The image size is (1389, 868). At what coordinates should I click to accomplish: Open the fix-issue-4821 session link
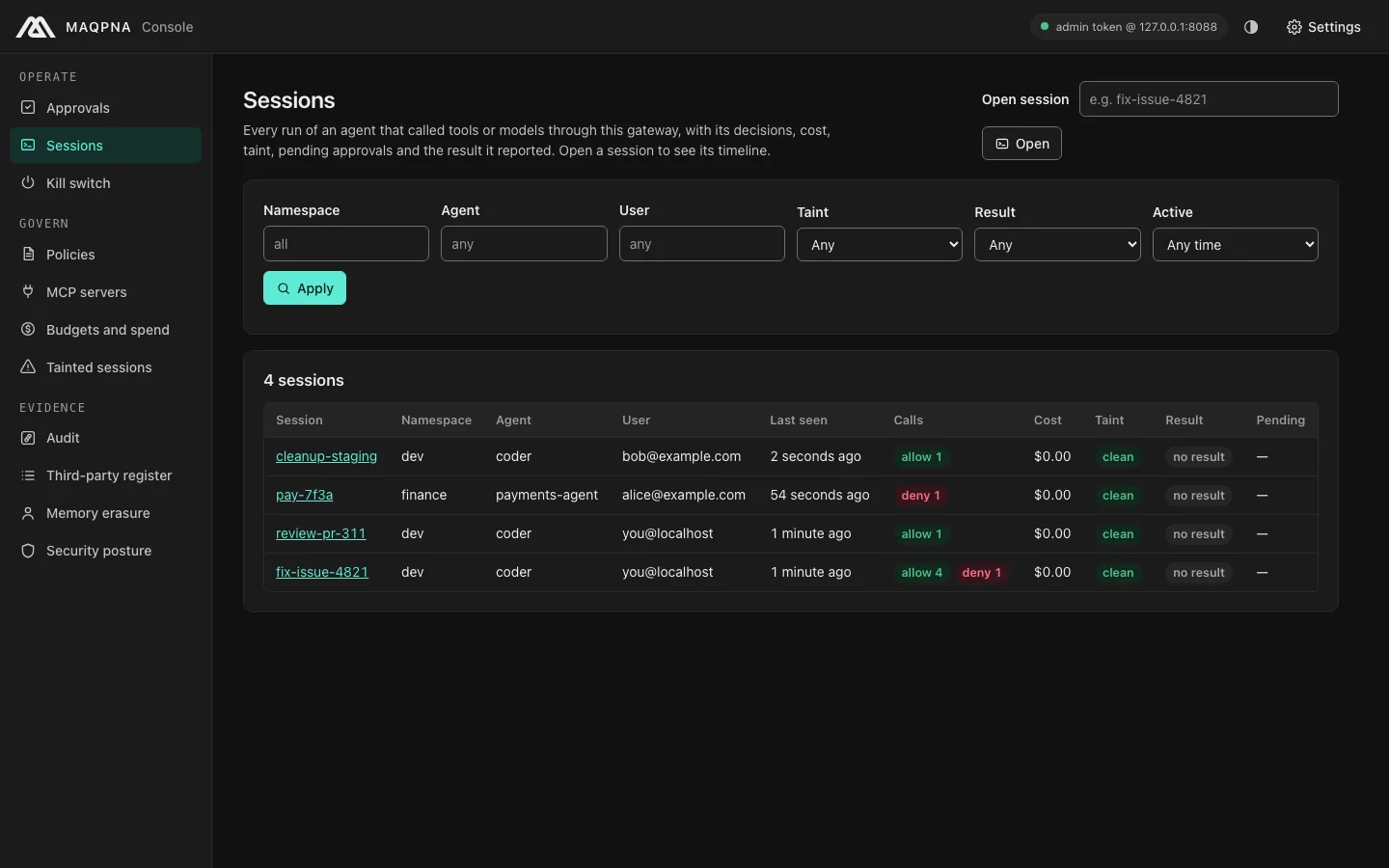[322, 572]
